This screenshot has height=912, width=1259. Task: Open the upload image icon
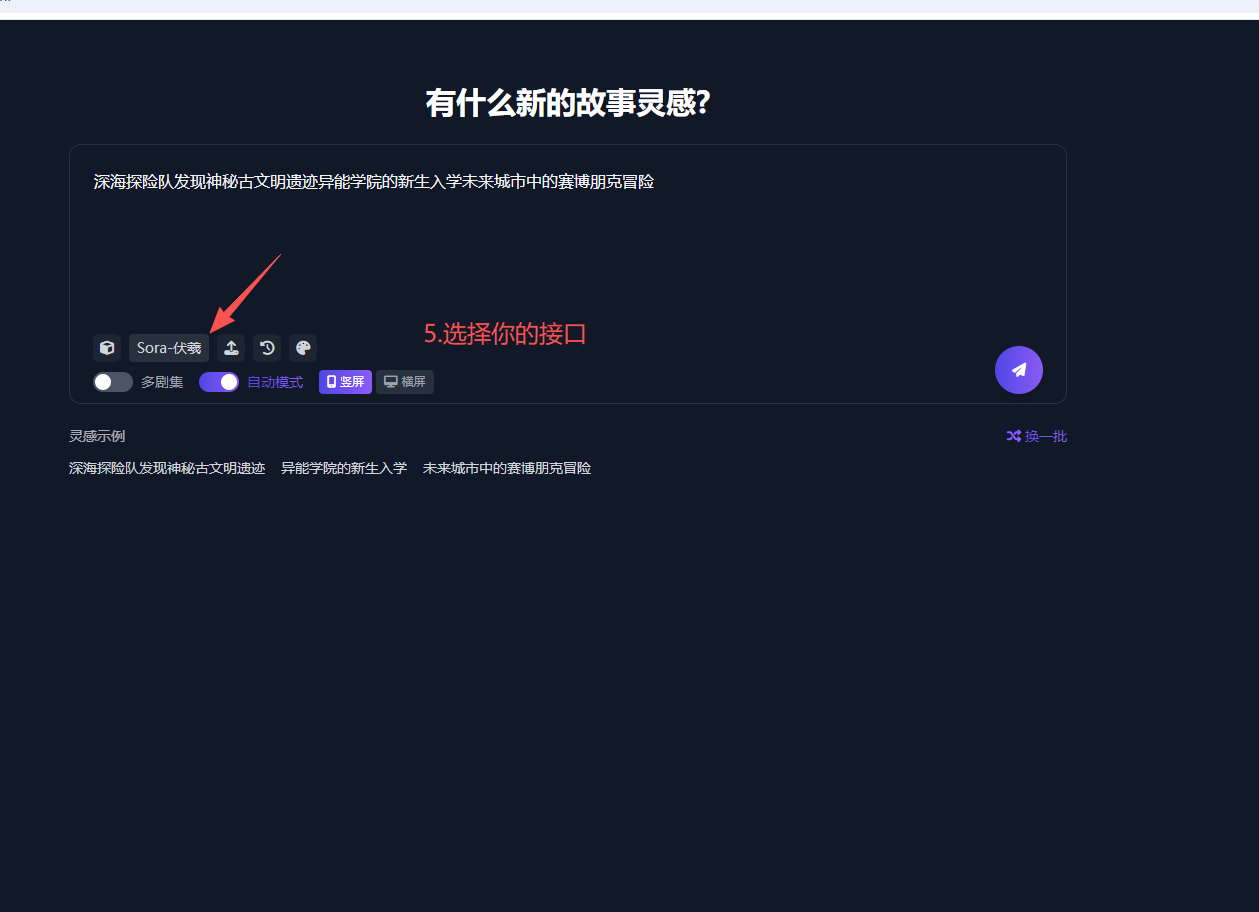pos(231,348)
